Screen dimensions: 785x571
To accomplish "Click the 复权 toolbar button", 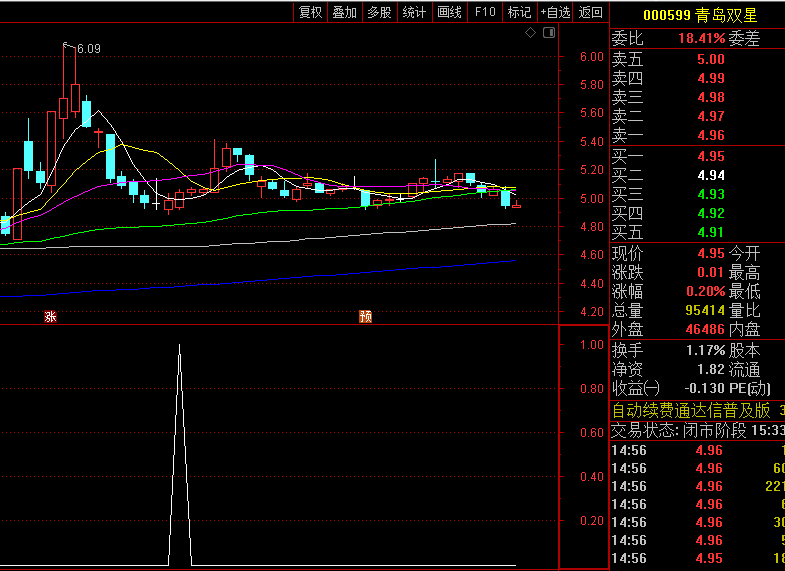I will pyautogui.click(x=311, y=12).
